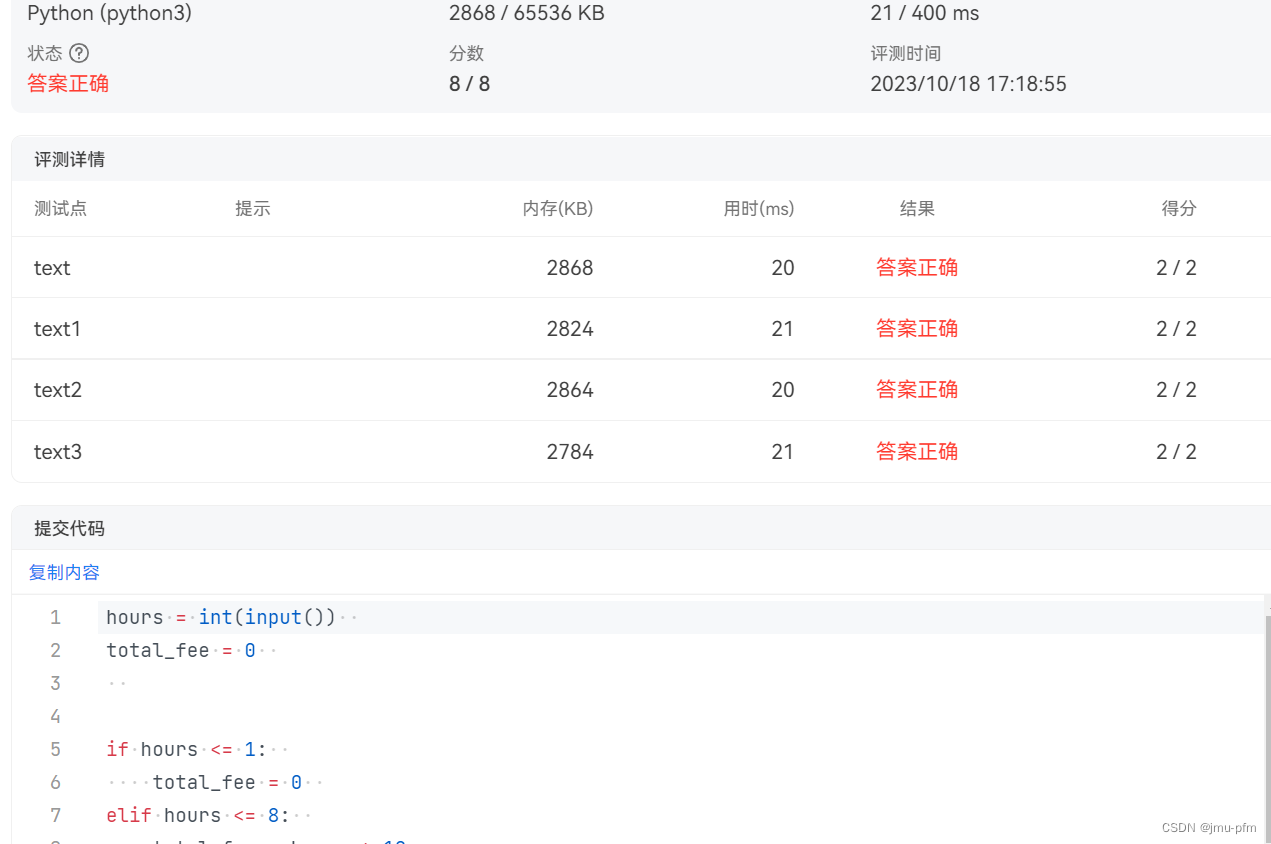Click memory value 2868 in text row
This screenshot has height=844, width=1271.
click(x=570, y=268)
